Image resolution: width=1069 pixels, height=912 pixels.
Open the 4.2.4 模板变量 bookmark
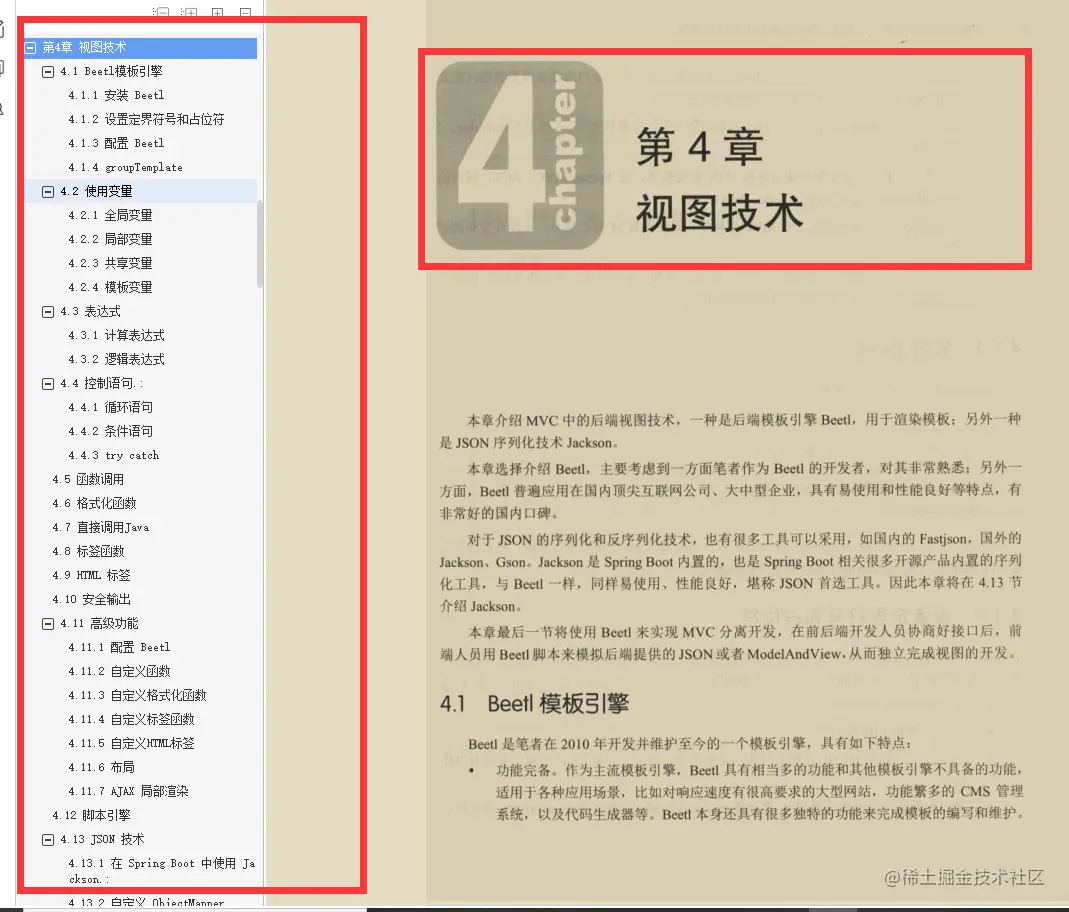coord(109,287)
